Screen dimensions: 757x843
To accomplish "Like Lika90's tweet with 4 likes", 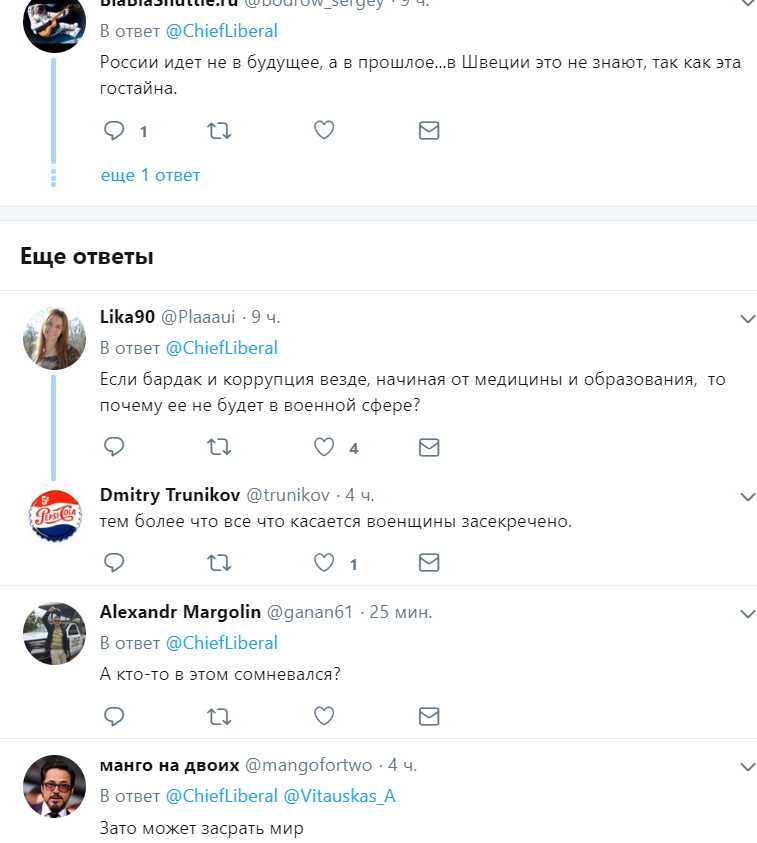I will (x=324, y=447).
